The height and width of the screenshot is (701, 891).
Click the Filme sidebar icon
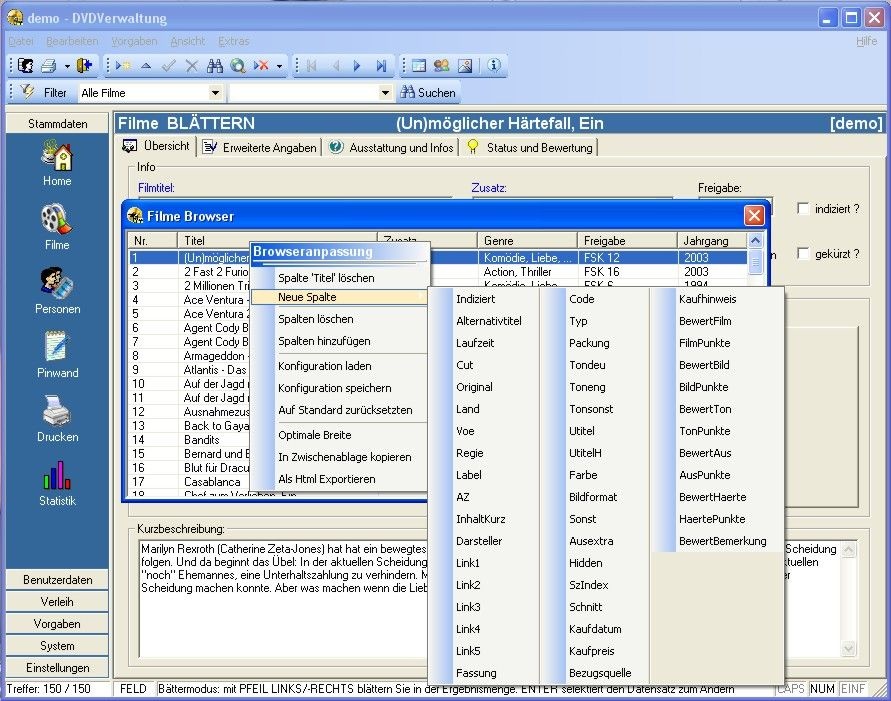57,221
